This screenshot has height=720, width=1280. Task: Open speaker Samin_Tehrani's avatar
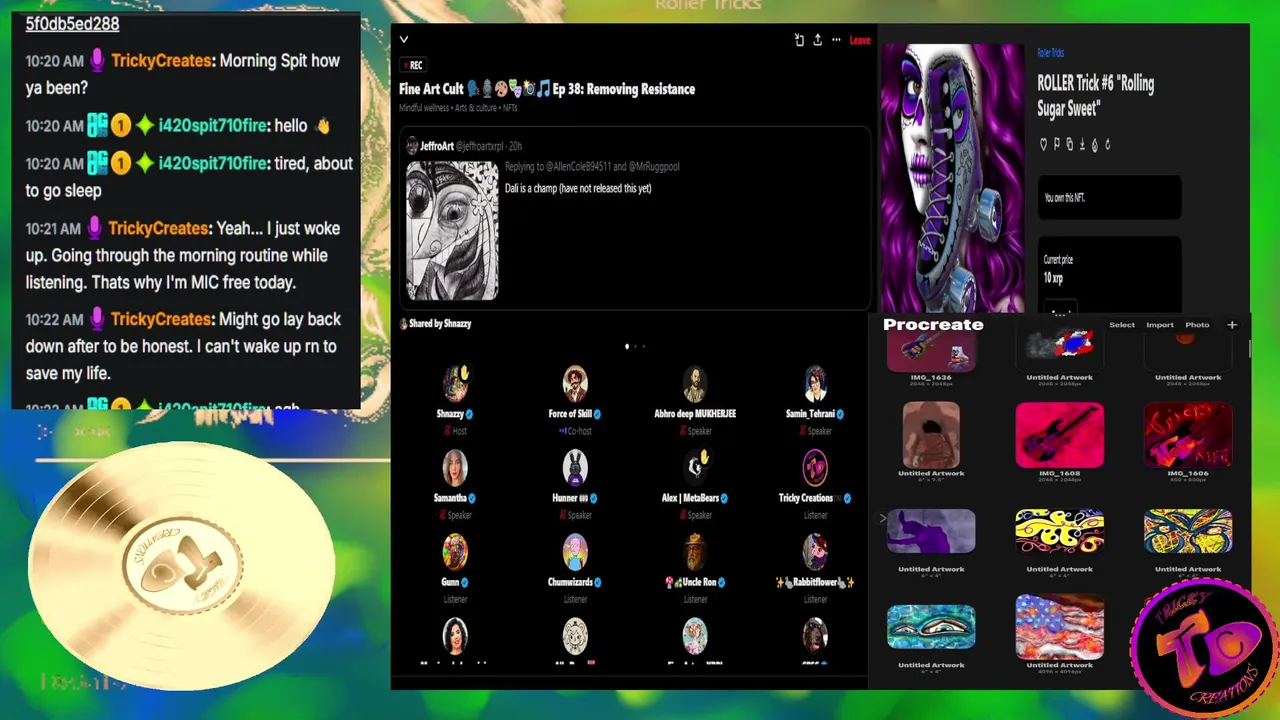point(815,384)
